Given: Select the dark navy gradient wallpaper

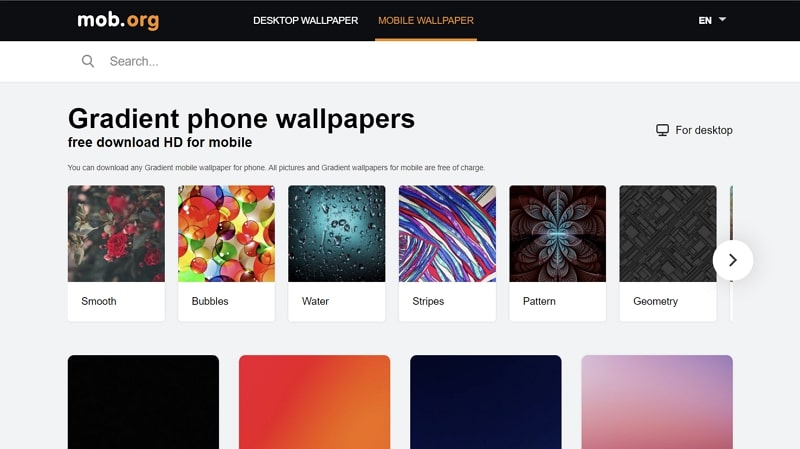Looking at the screenshot, I should [x=486, y=402].
